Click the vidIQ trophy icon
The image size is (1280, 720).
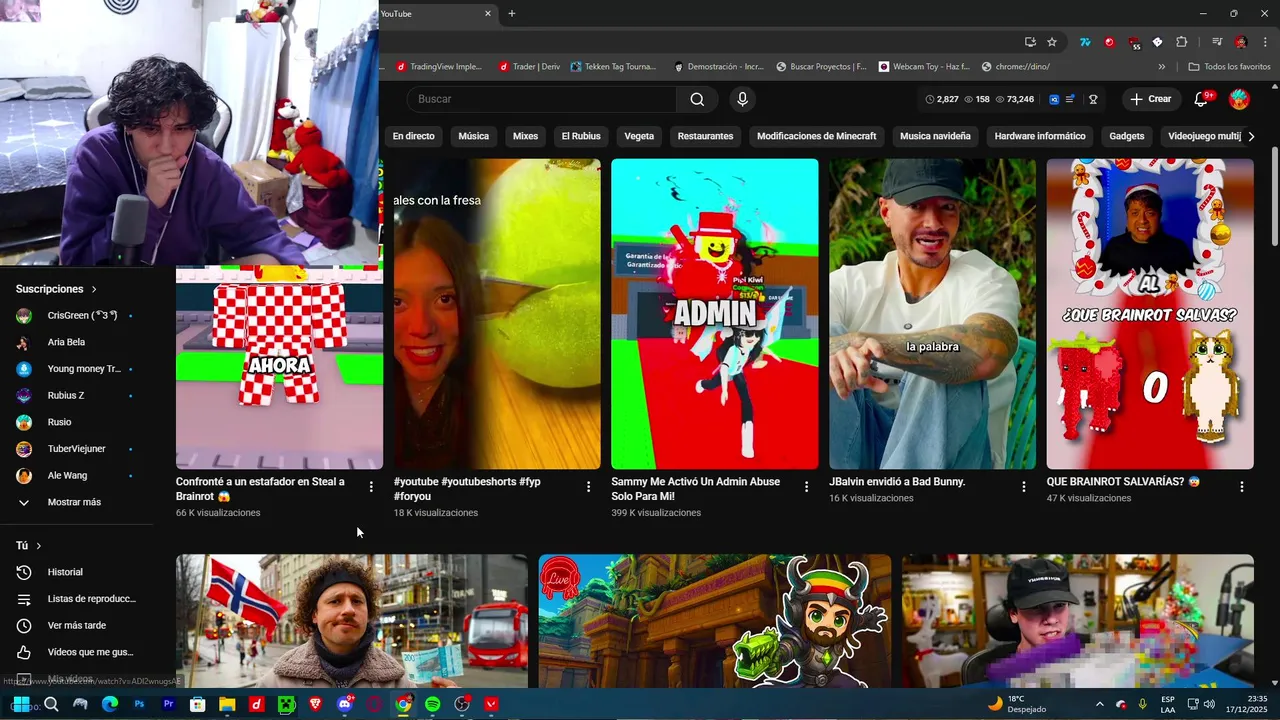pos(1093,99)
